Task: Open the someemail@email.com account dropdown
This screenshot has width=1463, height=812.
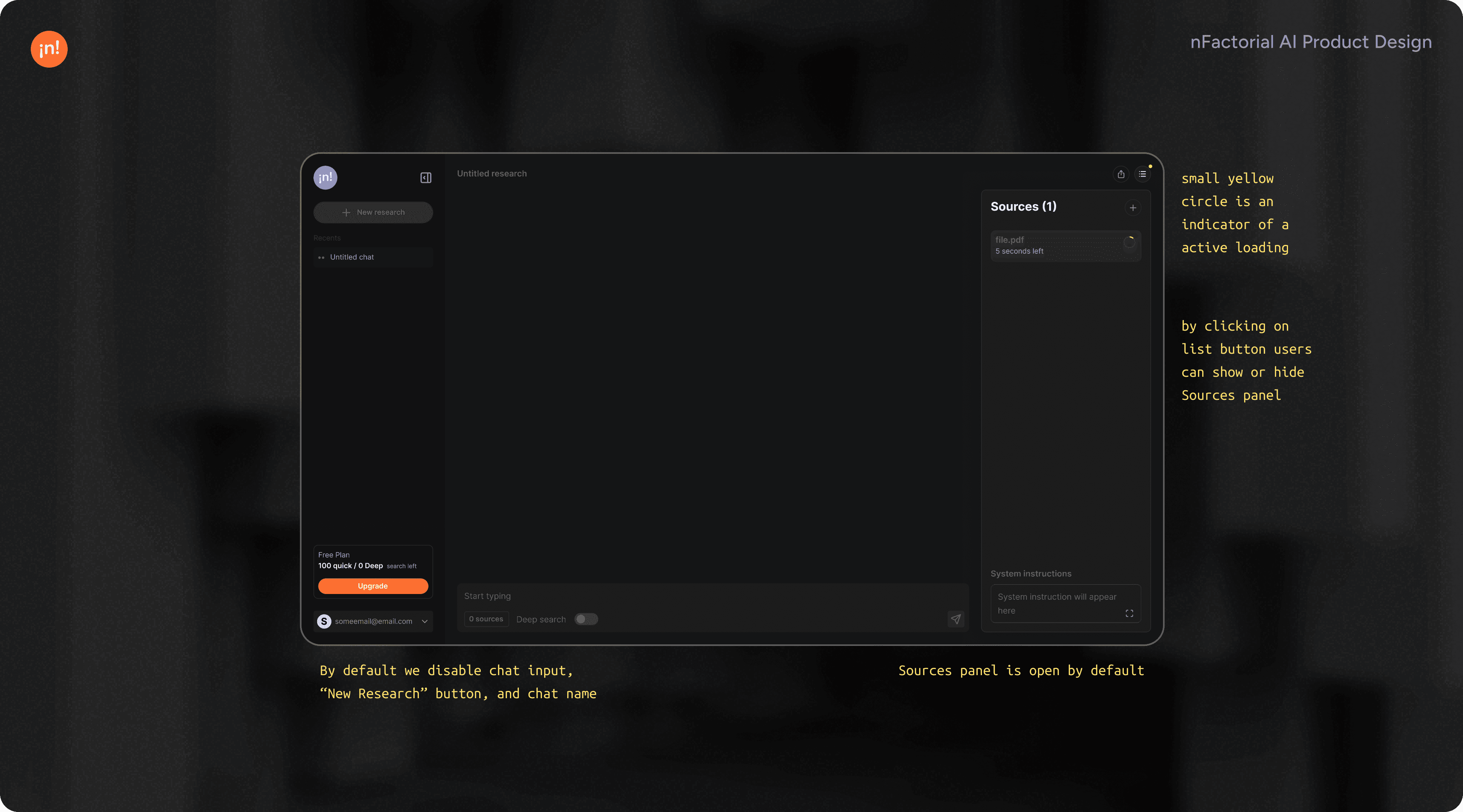Action: (373, 621)
